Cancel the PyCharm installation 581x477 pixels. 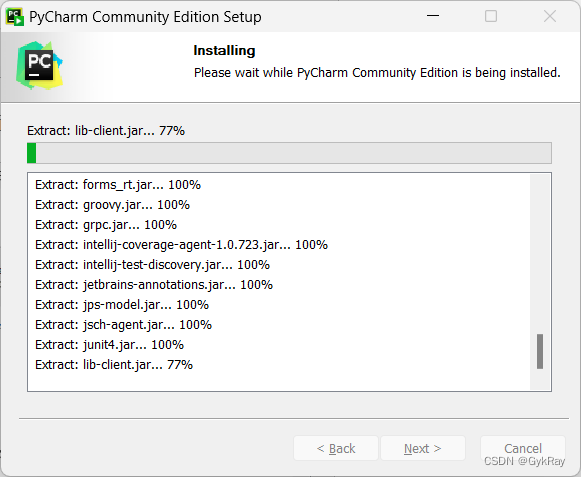[523, 448]
